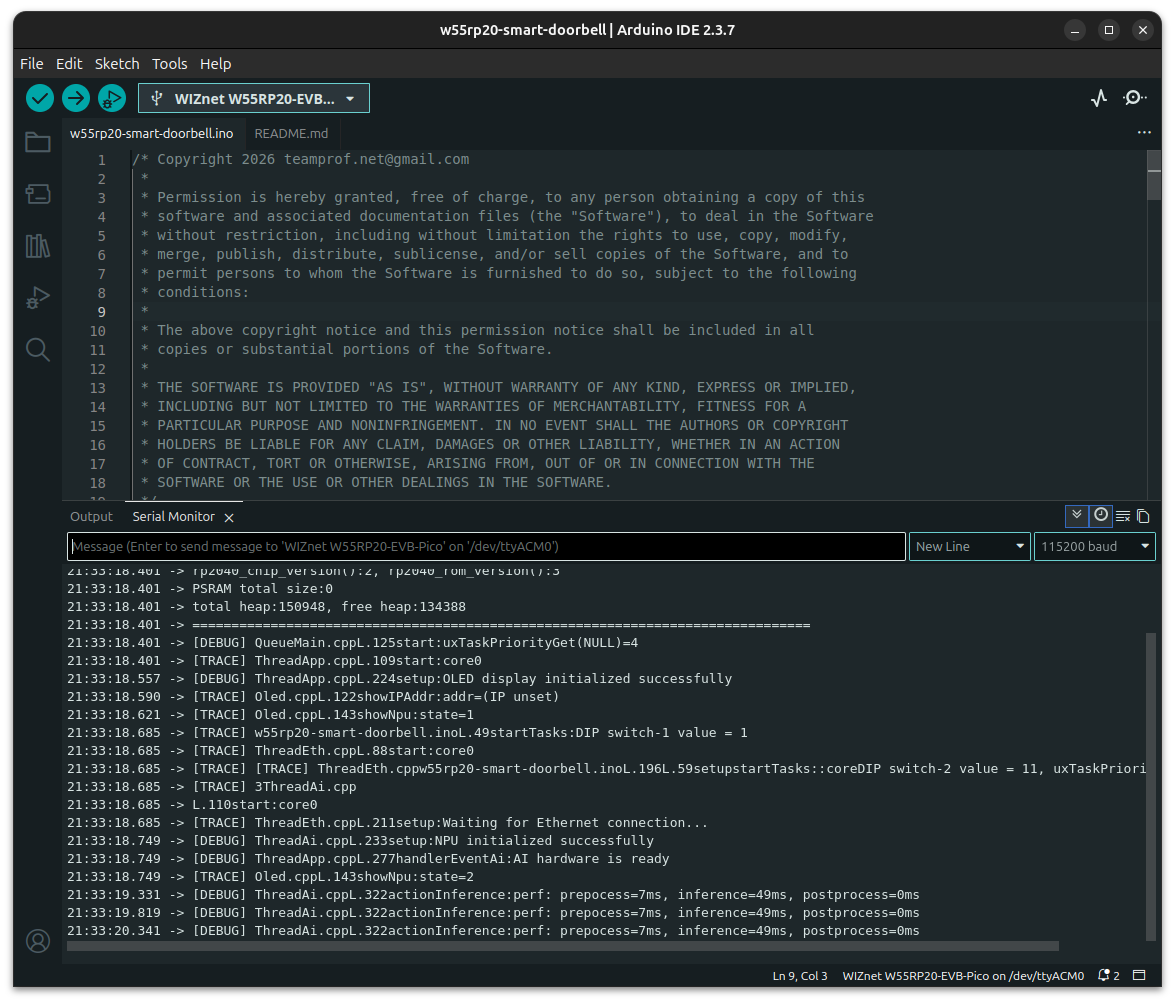Open the Serial Monitor magnifier icon
This screenshot has height=1003, width=1175.
[x=1135, y=98]
